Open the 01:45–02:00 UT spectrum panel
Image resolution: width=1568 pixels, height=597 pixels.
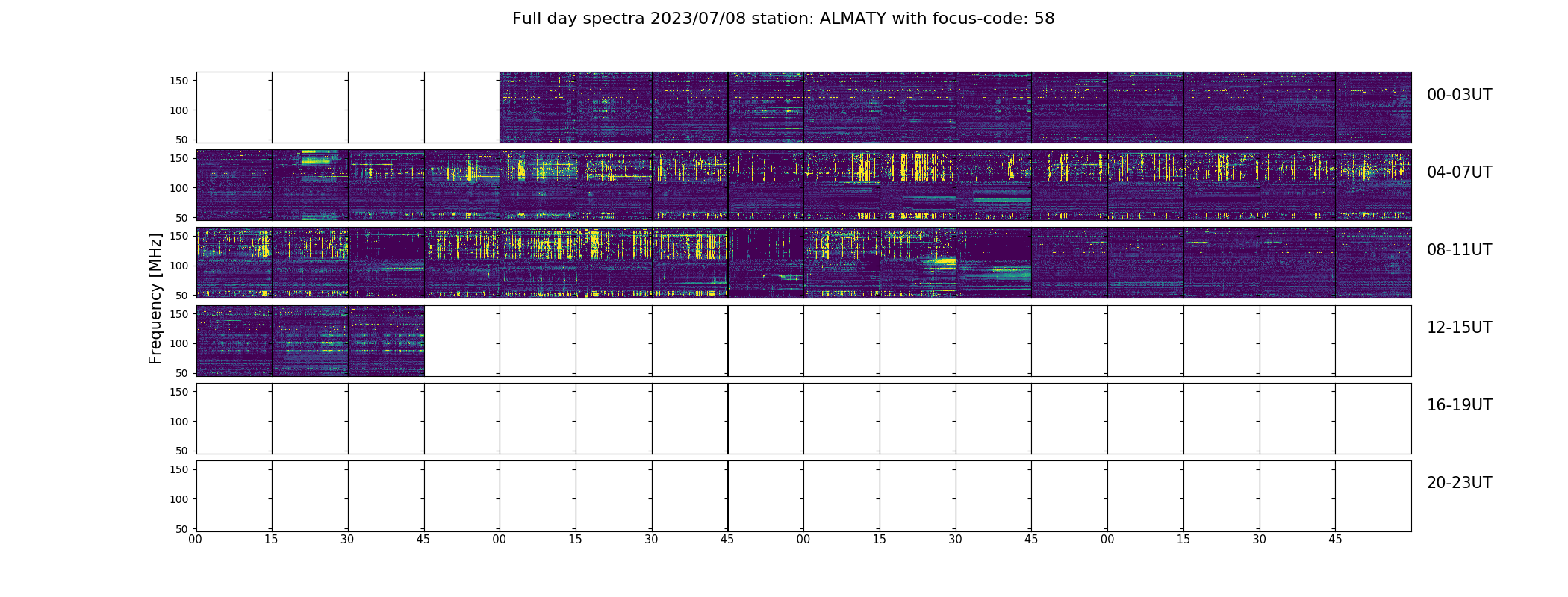tap(766, 107)
